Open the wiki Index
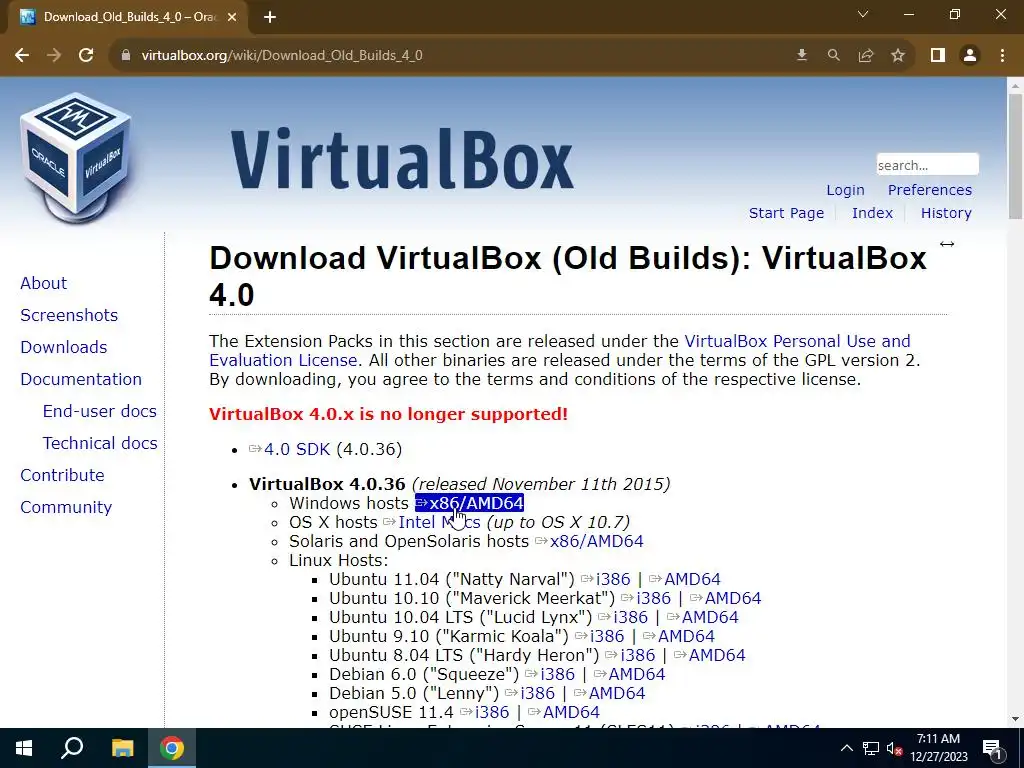 [x=872, y=213]
